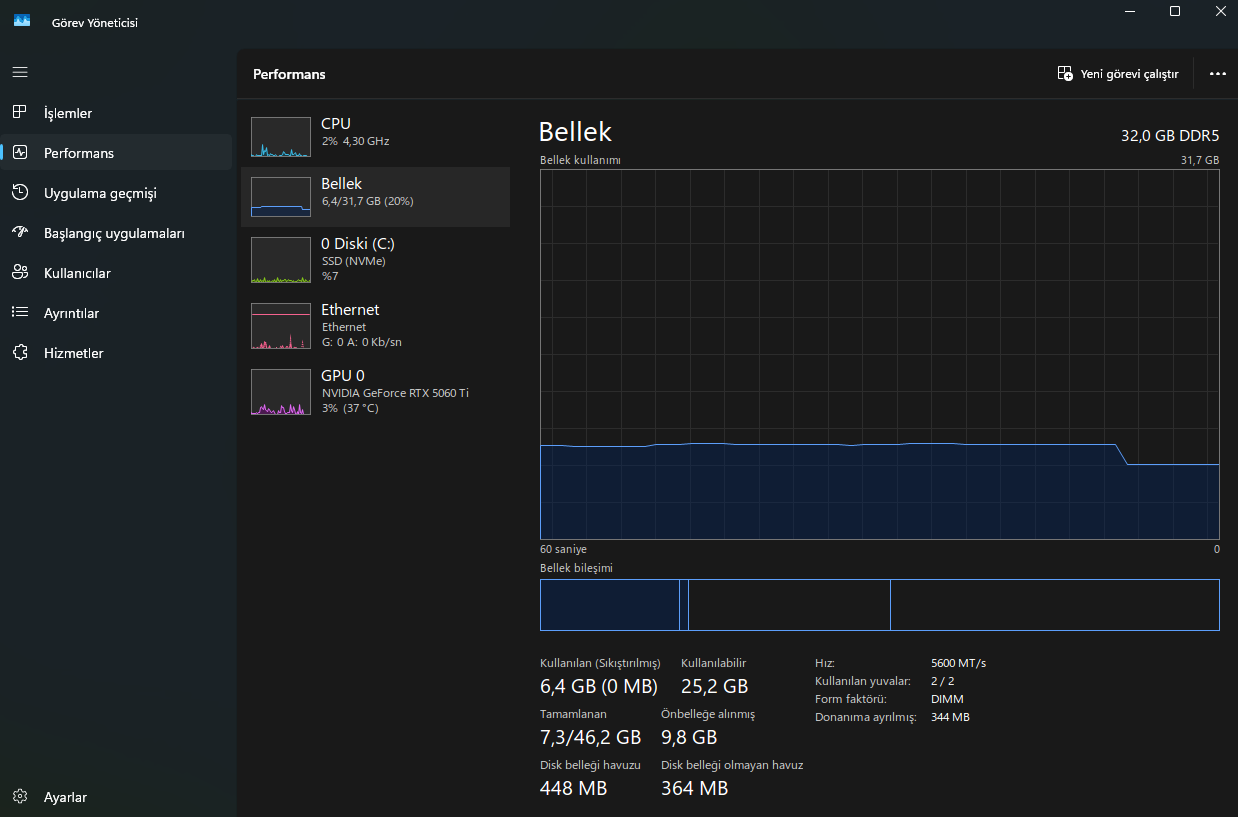Click the 31,7 GB graph maximum label
1238x817 pixels.
1200,160
